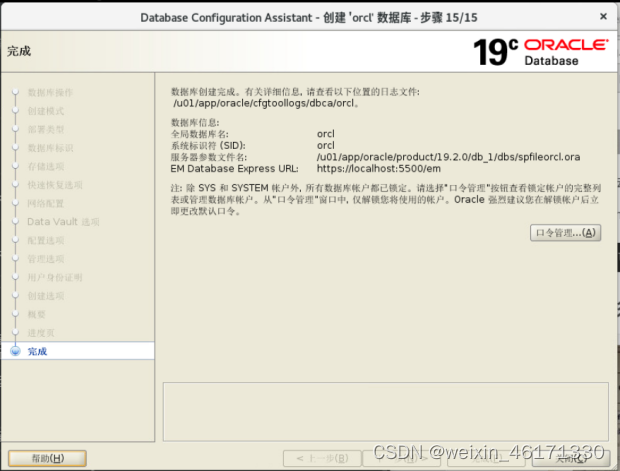Click the EM Express URL https://localhost:5500/em
Viewport: 620px width, 471px height.
[x=378, y=169]
